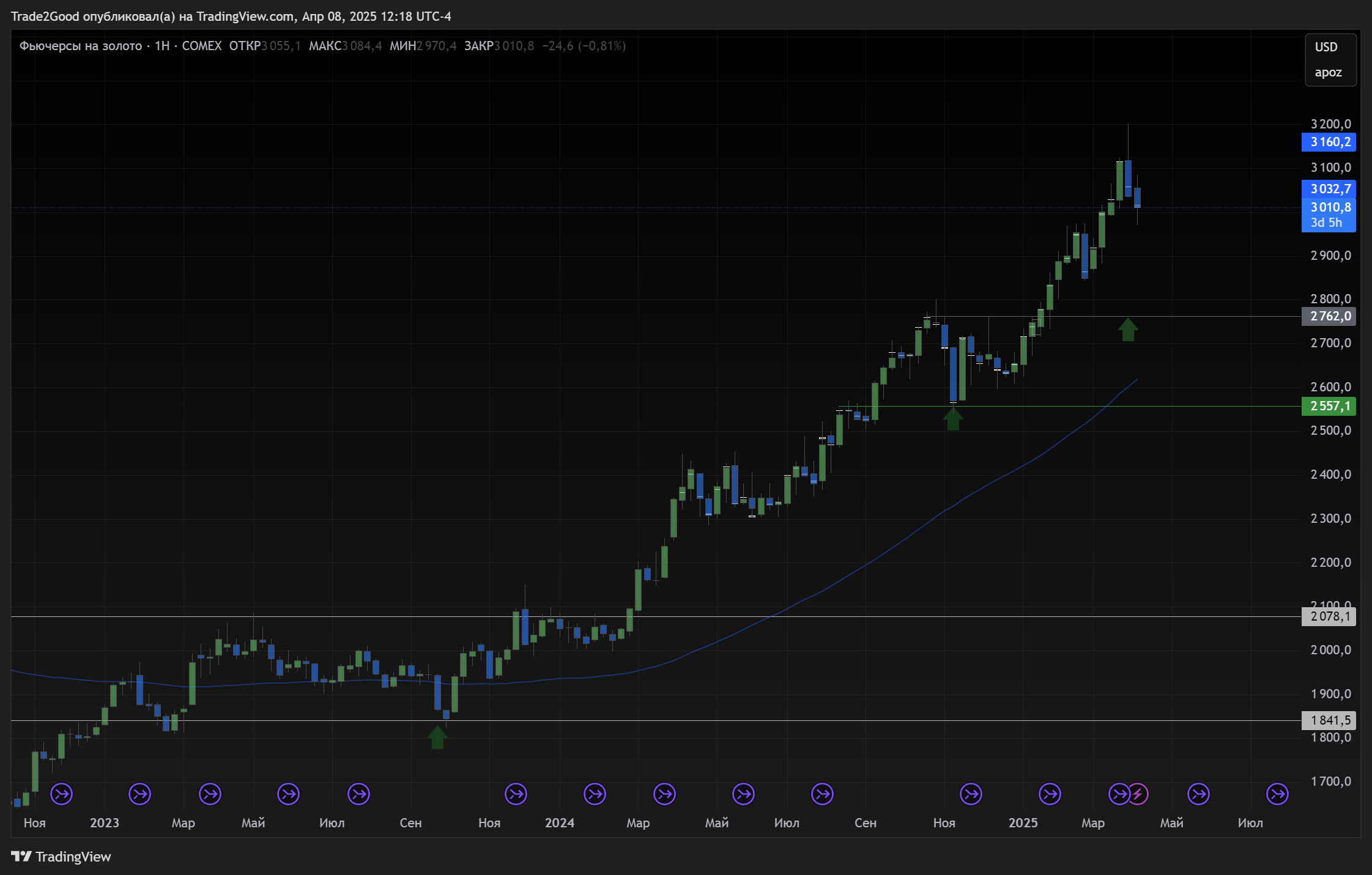Click the rollover icon right of Ноя 2023
The image size is (1372, 875).
point(516,794)
